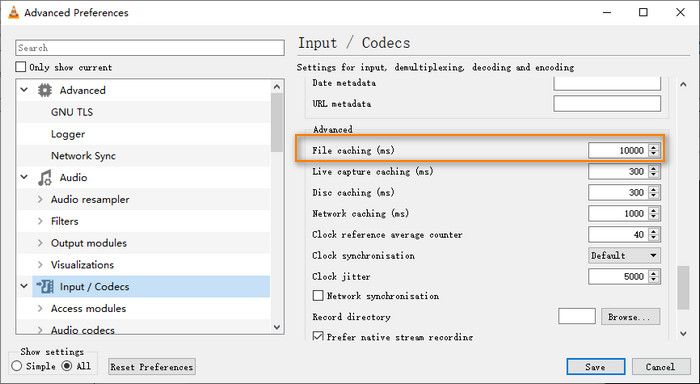The image size is (700, 384).
Task: Enable the Only show current checkbox
Action: [x=21, y=67]
